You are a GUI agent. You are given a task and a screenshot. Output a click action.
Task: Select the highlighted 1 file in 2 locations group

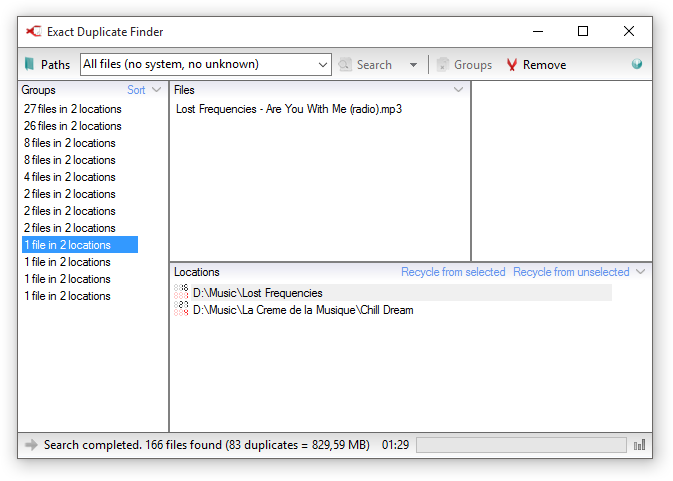pyautogui.click(x=80, y=245)
